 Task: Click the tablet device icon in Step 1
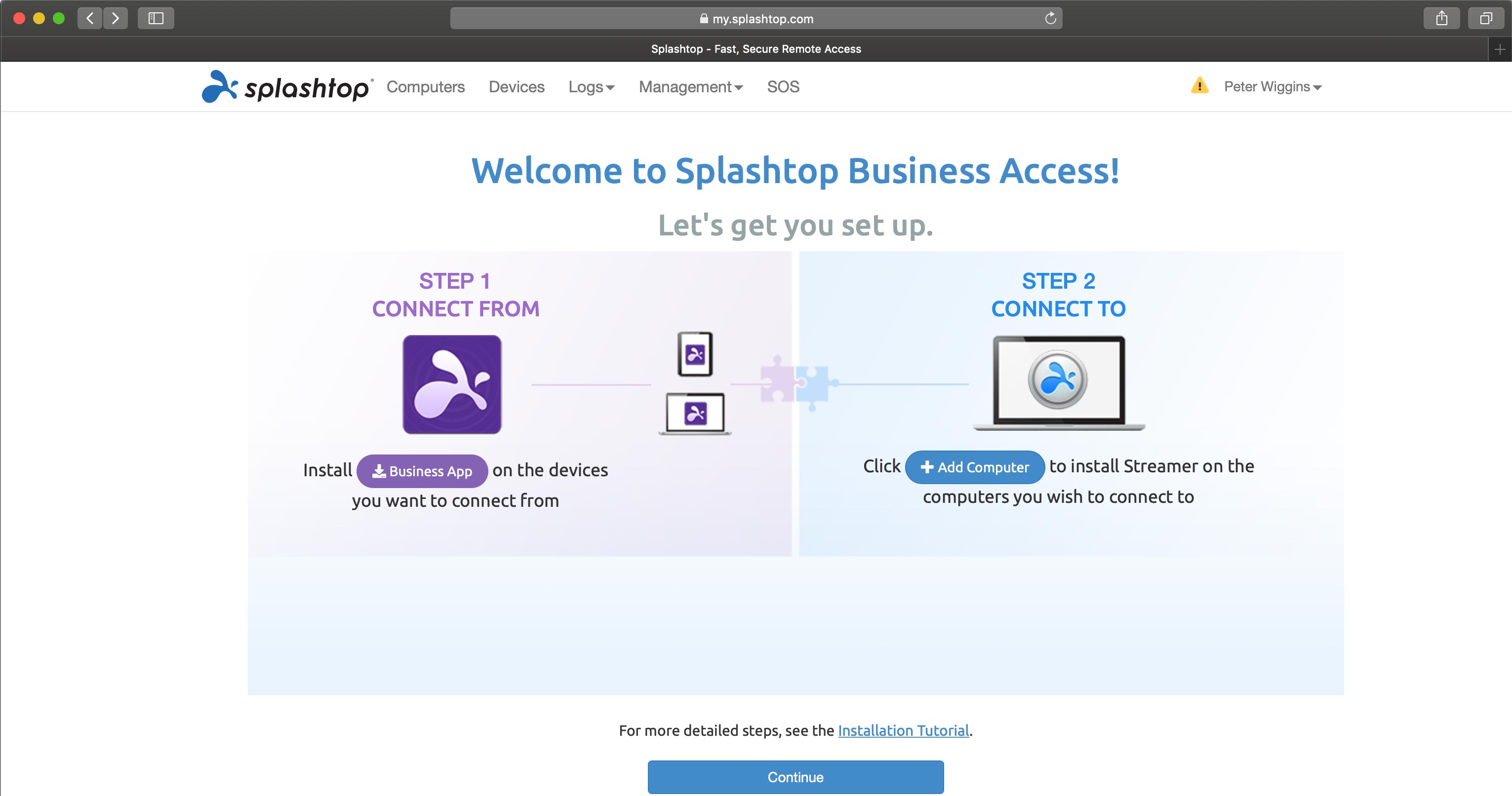tap(695, 354)
